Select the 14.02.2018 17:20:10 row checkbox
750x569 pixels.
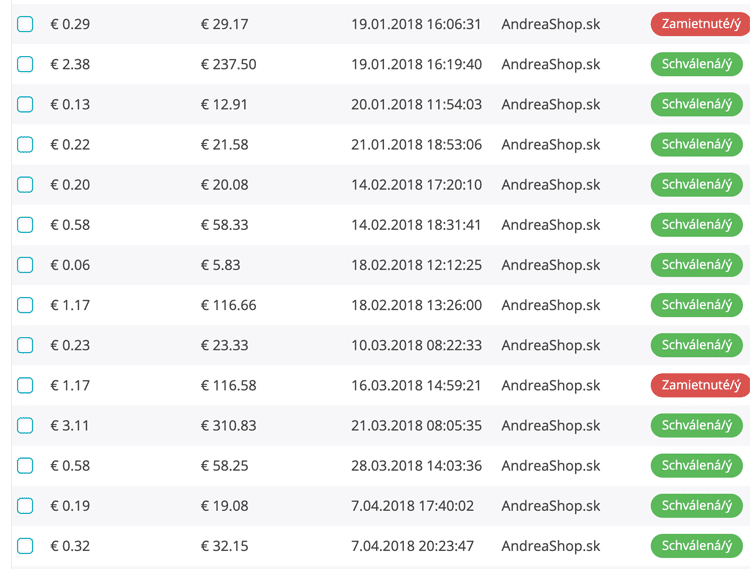[25, 184]
